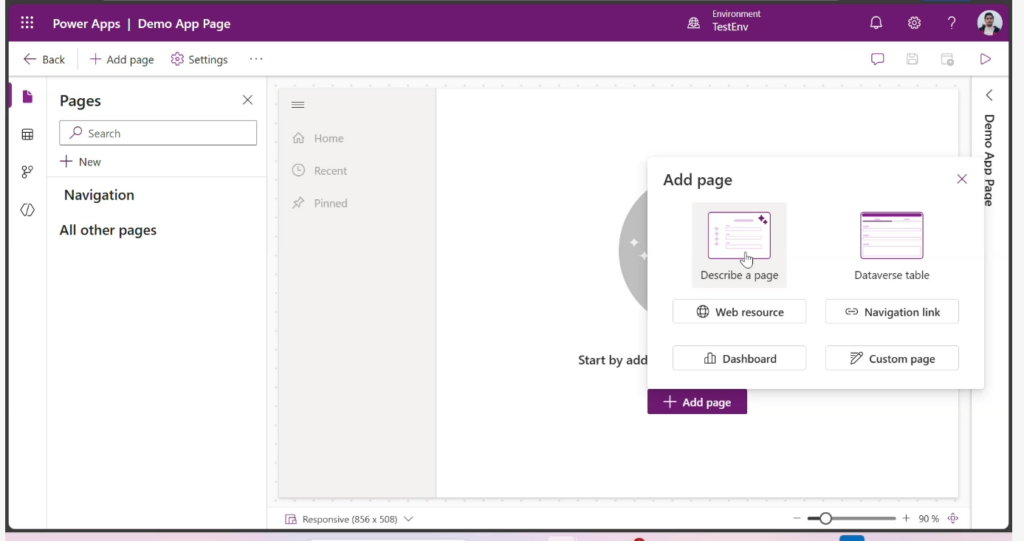
Task: Click the Play preview icon
Action: (x=985, y=59)
